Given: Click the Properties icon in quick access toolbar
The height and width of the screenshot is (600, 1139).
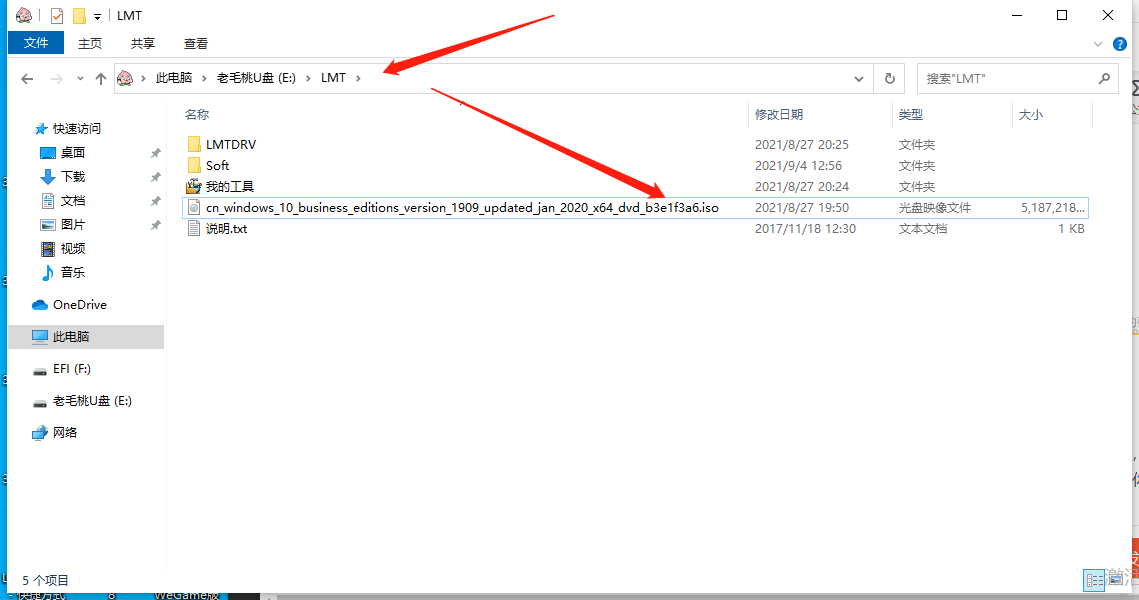Looking at the screenshot, I should pyautogui.click(x=57, y=15).
